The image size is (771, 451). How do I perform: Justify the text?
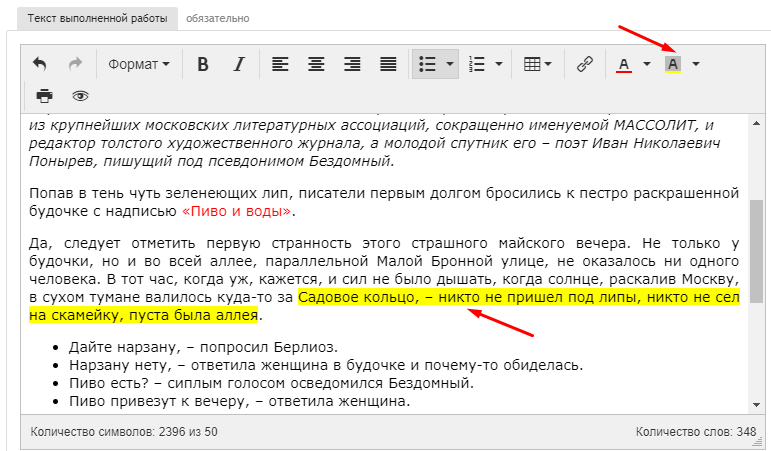(388, 64)
